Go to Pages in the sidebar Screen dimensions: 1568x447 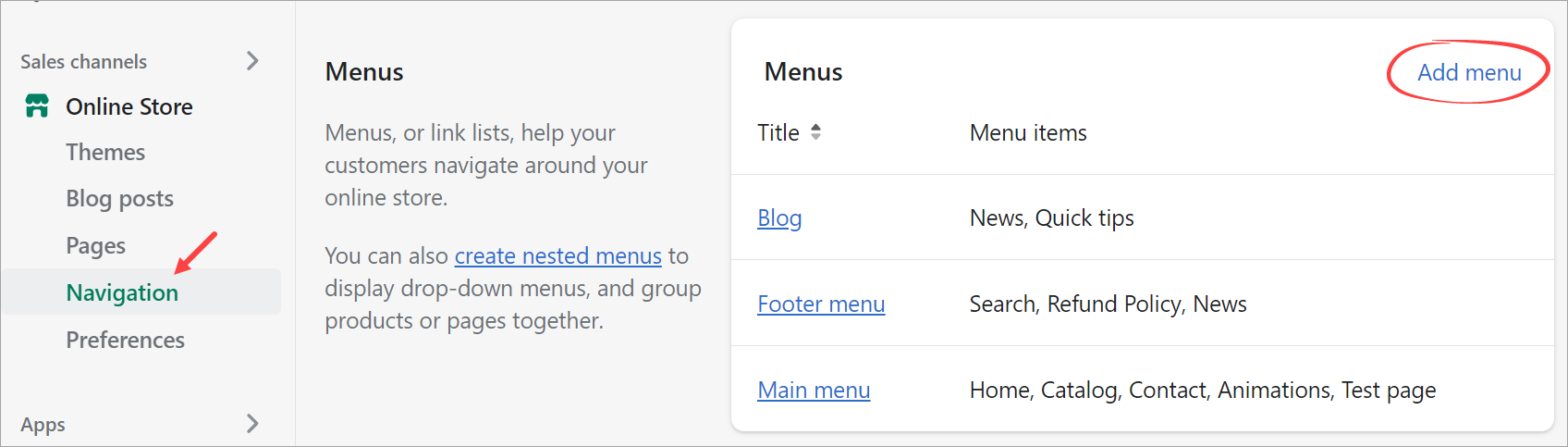(x=95, y=246)
